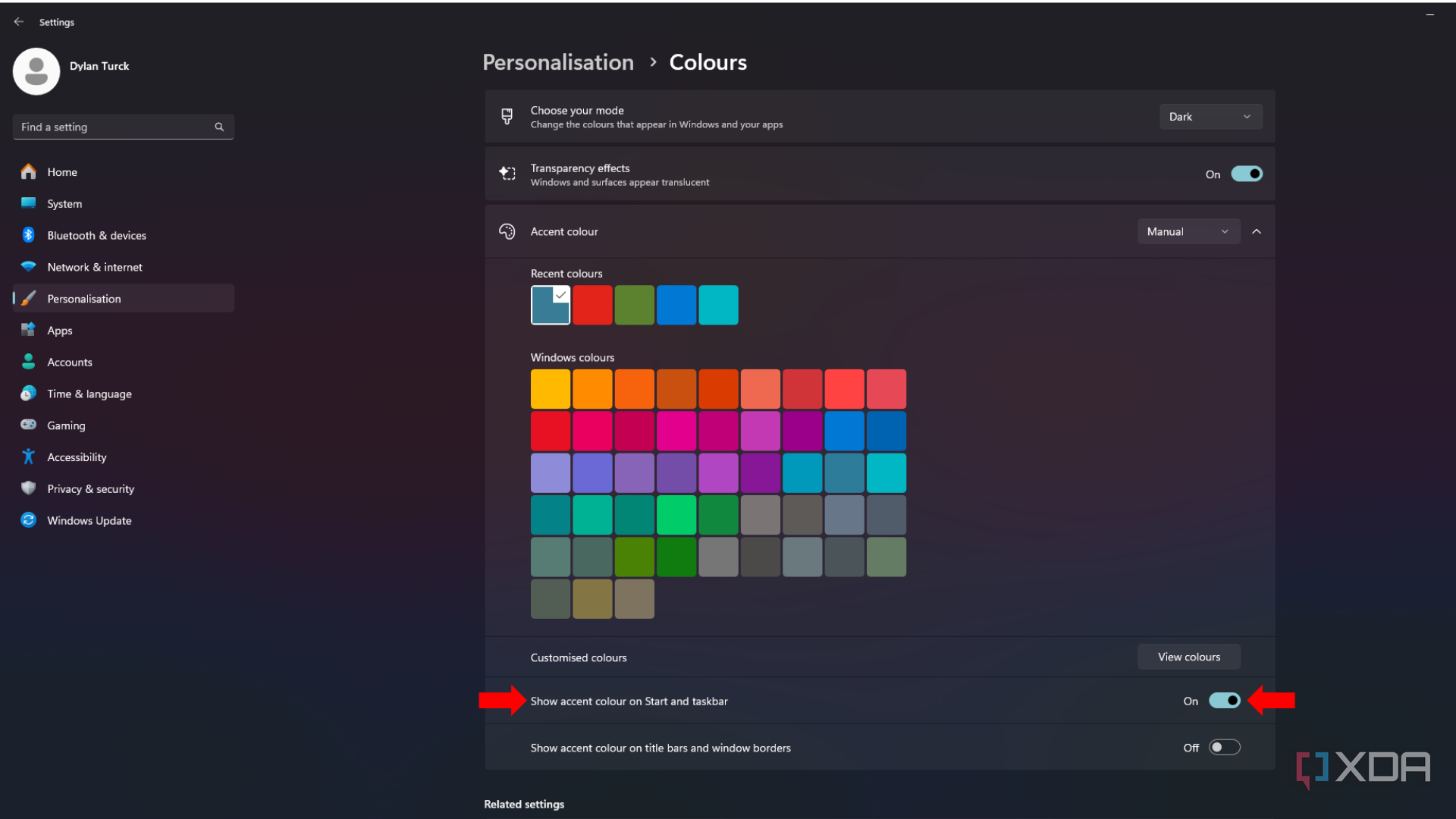Image resolution: width=1456 pixels, height=819 pixels.
Task: Select Windows Update in the sidebar
Action: coord(89,520)
